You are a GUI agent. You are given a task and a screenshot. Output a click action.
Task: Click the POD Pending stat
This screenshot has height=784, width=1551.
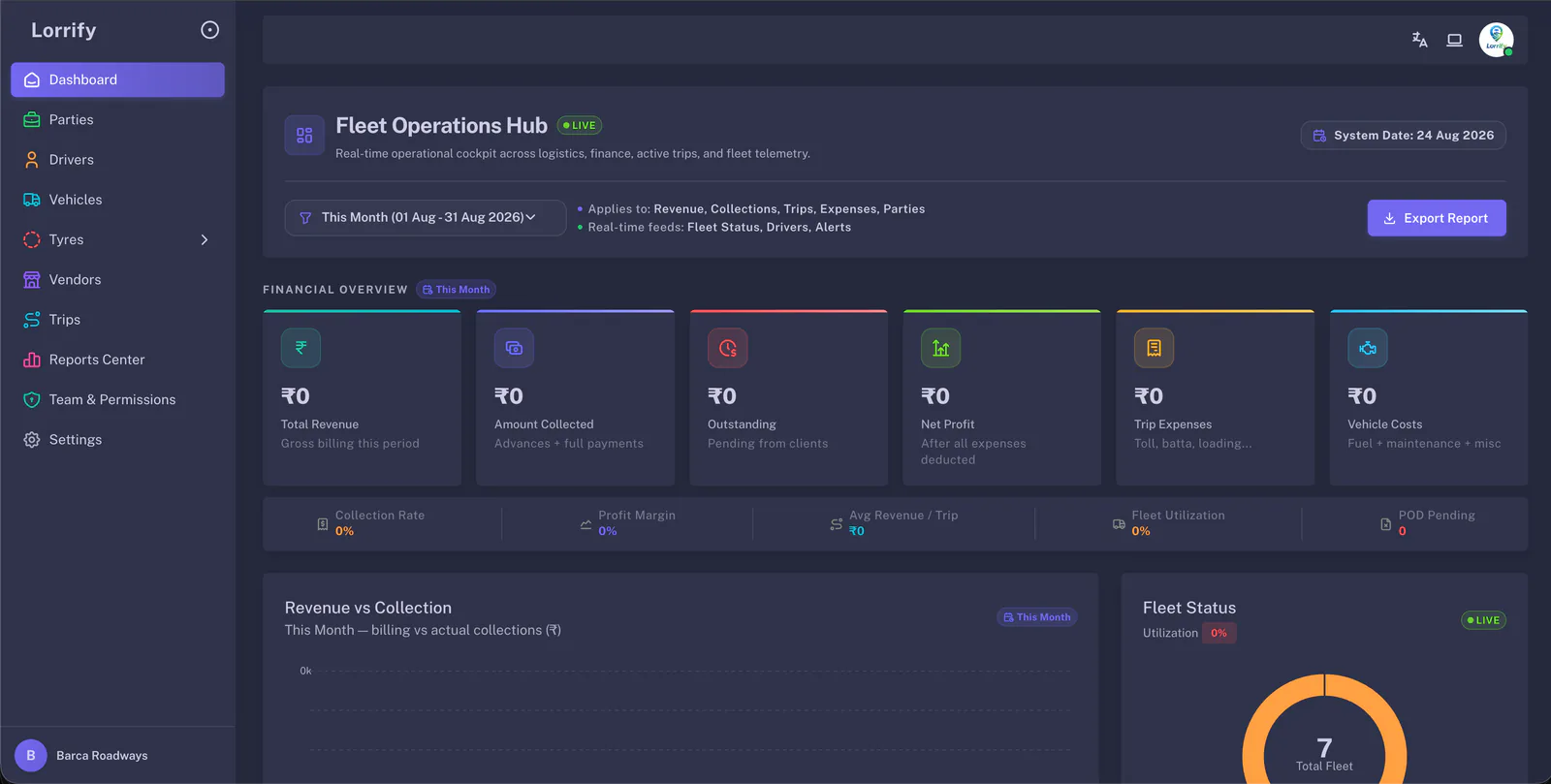1427,523
